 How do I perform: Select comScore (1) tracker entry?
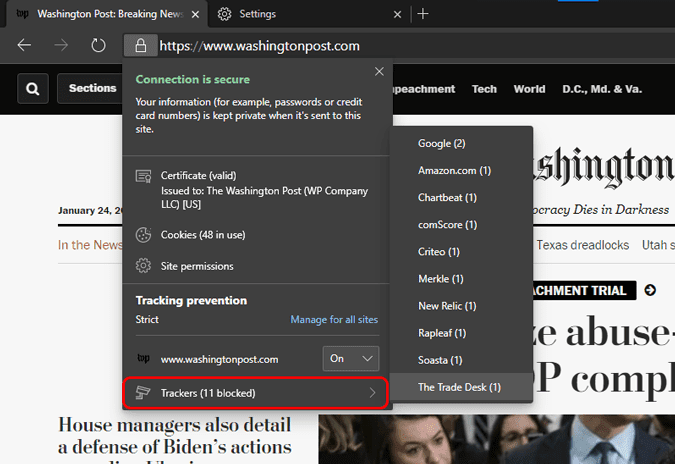(x=461, y=225)
